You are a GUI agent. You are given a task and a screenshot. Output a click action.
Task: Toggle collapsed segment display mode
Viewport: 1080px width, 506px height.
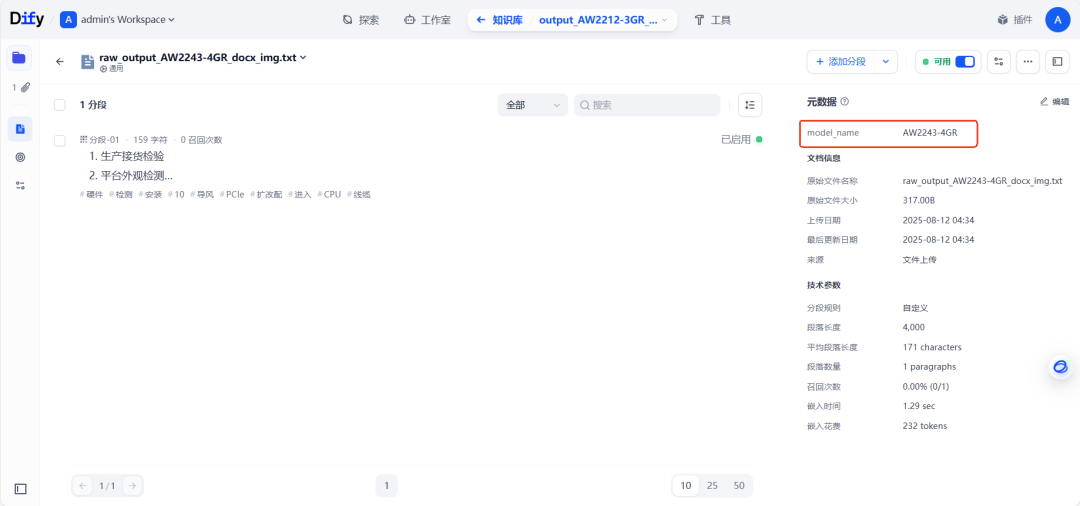click(750, 105)
